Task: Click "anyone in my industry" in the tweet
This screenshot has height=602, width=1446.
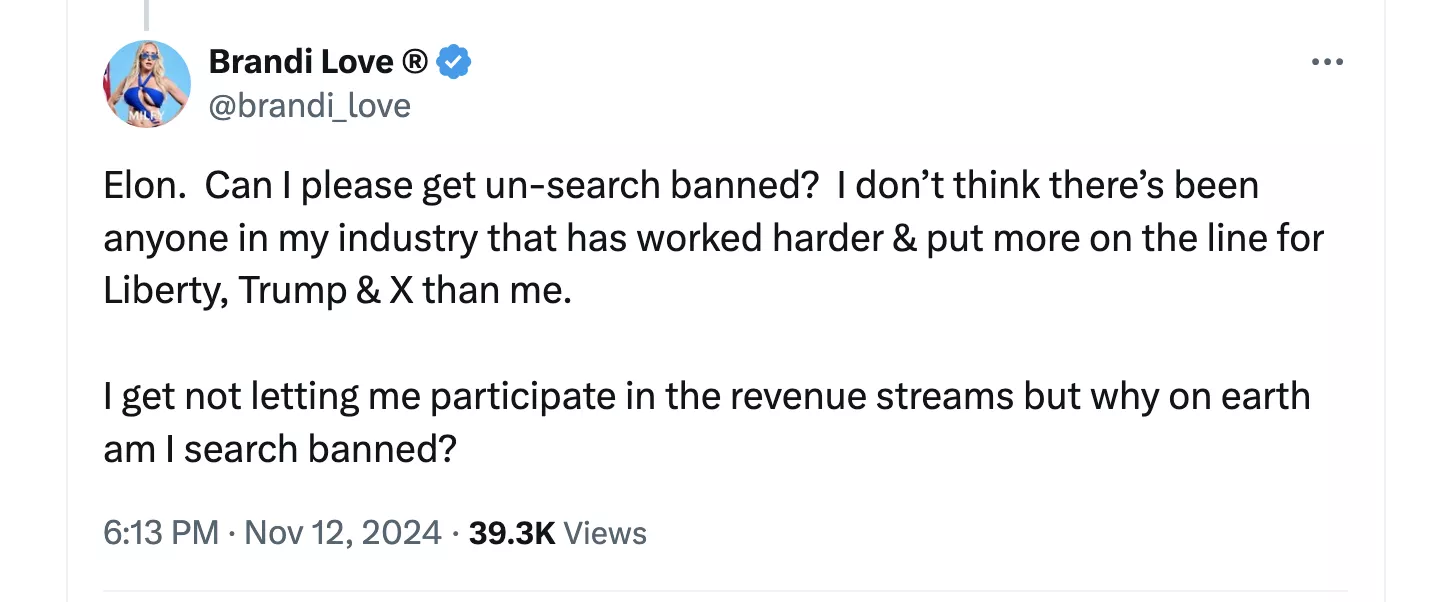Action: click(291, 238)
